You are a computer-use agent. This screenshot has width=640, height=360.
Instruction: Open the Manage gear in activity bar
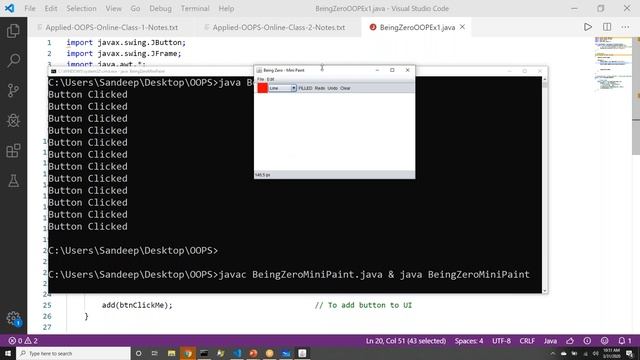pyautogui.click(x=13, y=318)
